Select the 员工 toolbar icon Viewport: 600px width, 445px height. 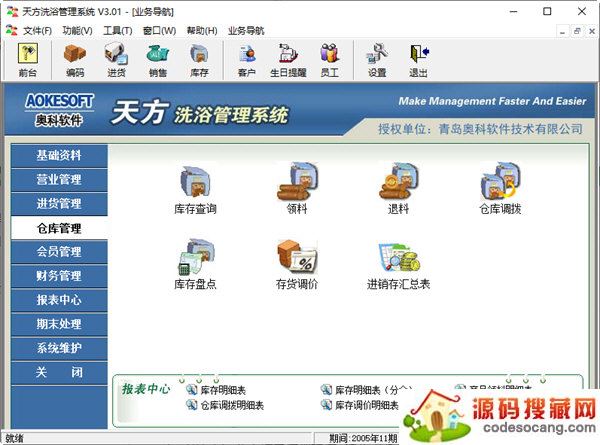pos(329,60)
